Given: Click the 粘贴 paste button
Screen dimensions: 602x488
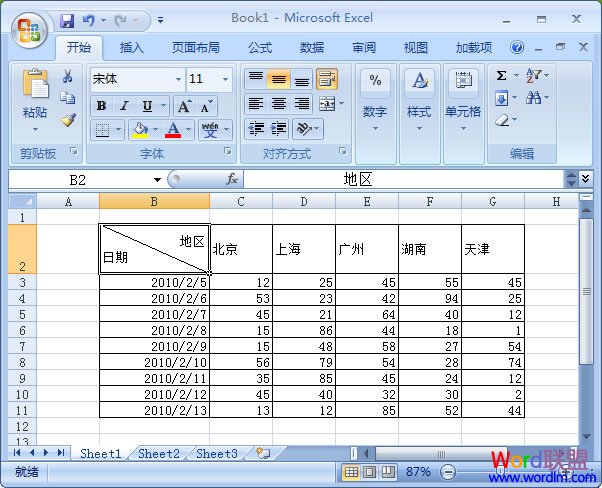Looking at the screenshot, I should [x=35, y=98].
